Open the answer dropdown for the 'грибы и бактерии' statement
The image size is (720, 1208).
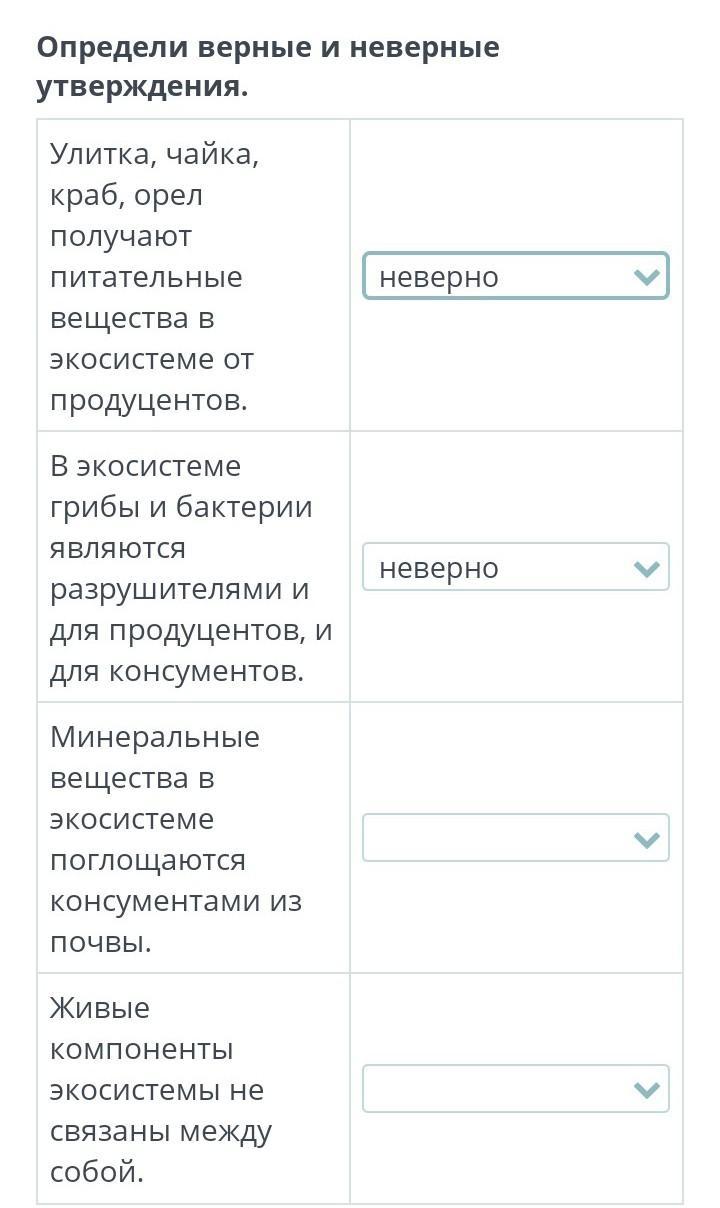pos(515,568)
